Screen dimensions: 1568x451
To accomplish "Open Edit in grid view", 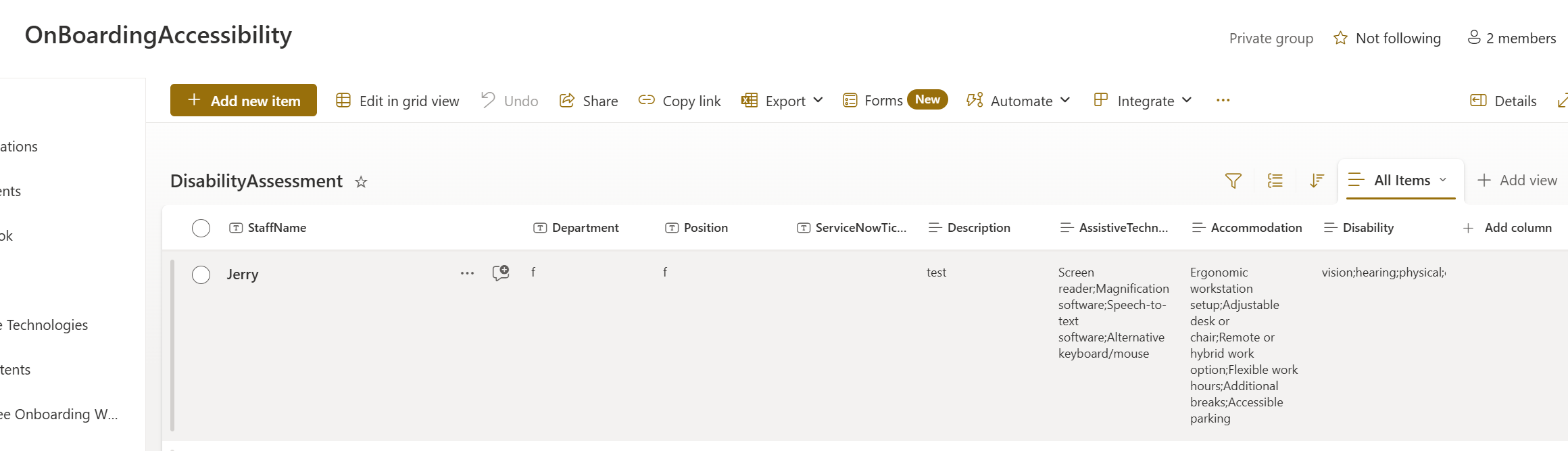I will pyautogui.click(x=397, y=101).
